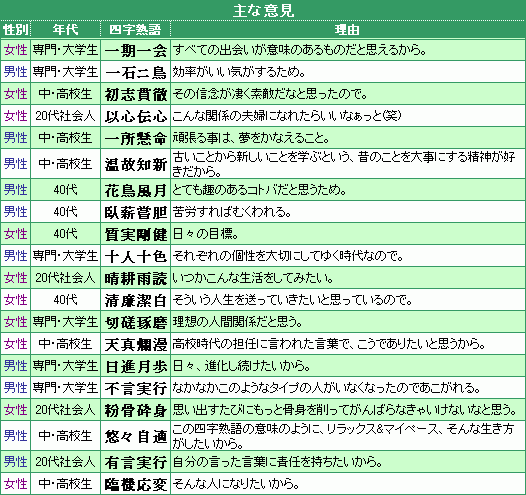This screenshot has height=495, width=526.
Task: Select the idiom 悠々自適
Action: pos(136,436)
